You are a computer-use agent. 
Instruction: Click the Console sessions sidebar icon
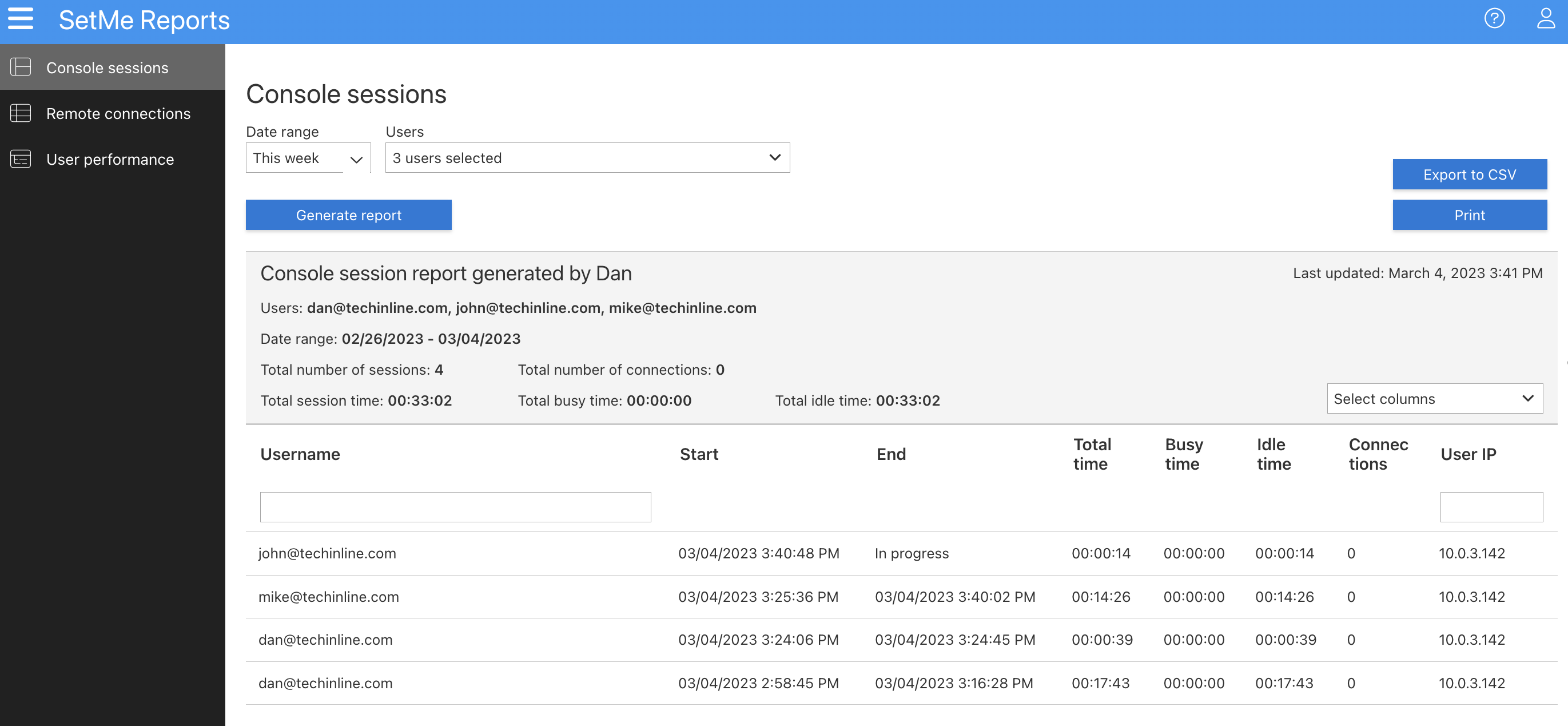tap(21, 67)
